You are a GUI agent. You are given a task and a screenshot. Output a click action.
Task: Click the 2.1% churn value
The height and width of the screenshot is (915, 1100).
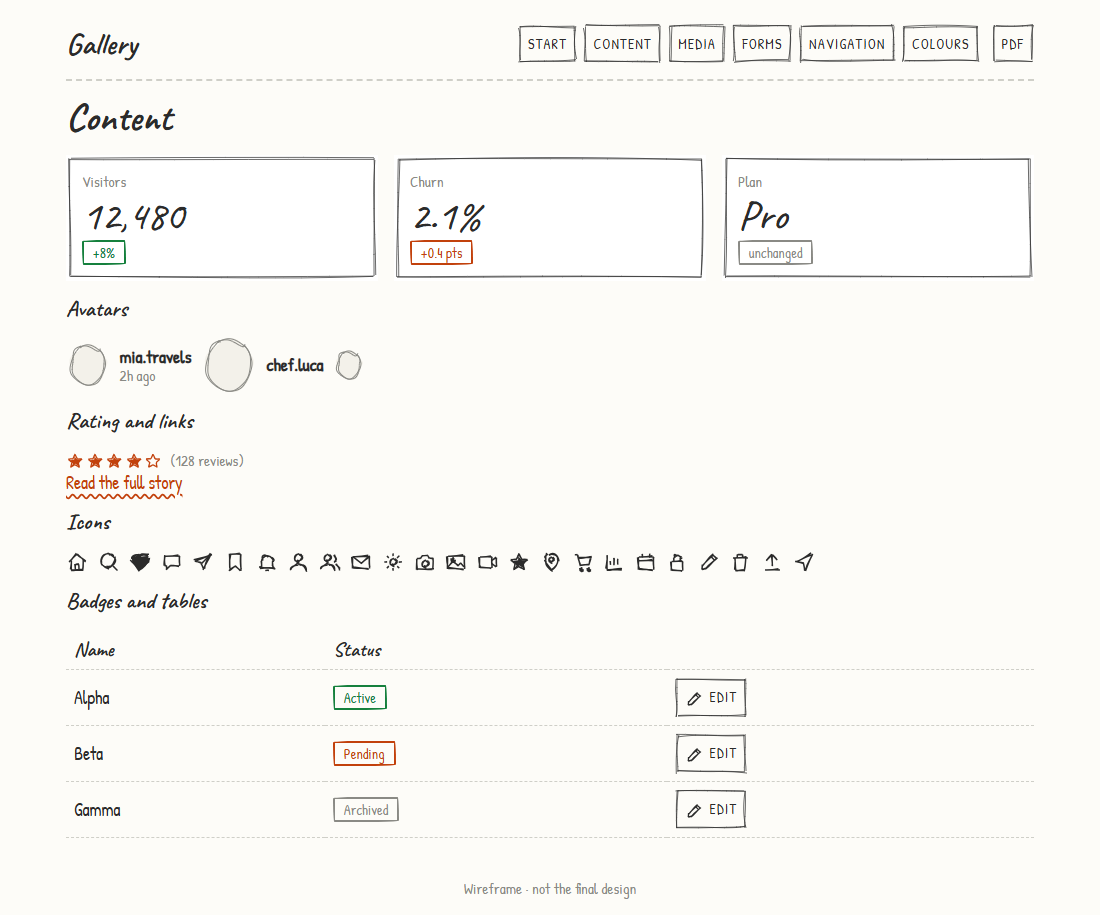pyautogui.click(x=448, y=218)
